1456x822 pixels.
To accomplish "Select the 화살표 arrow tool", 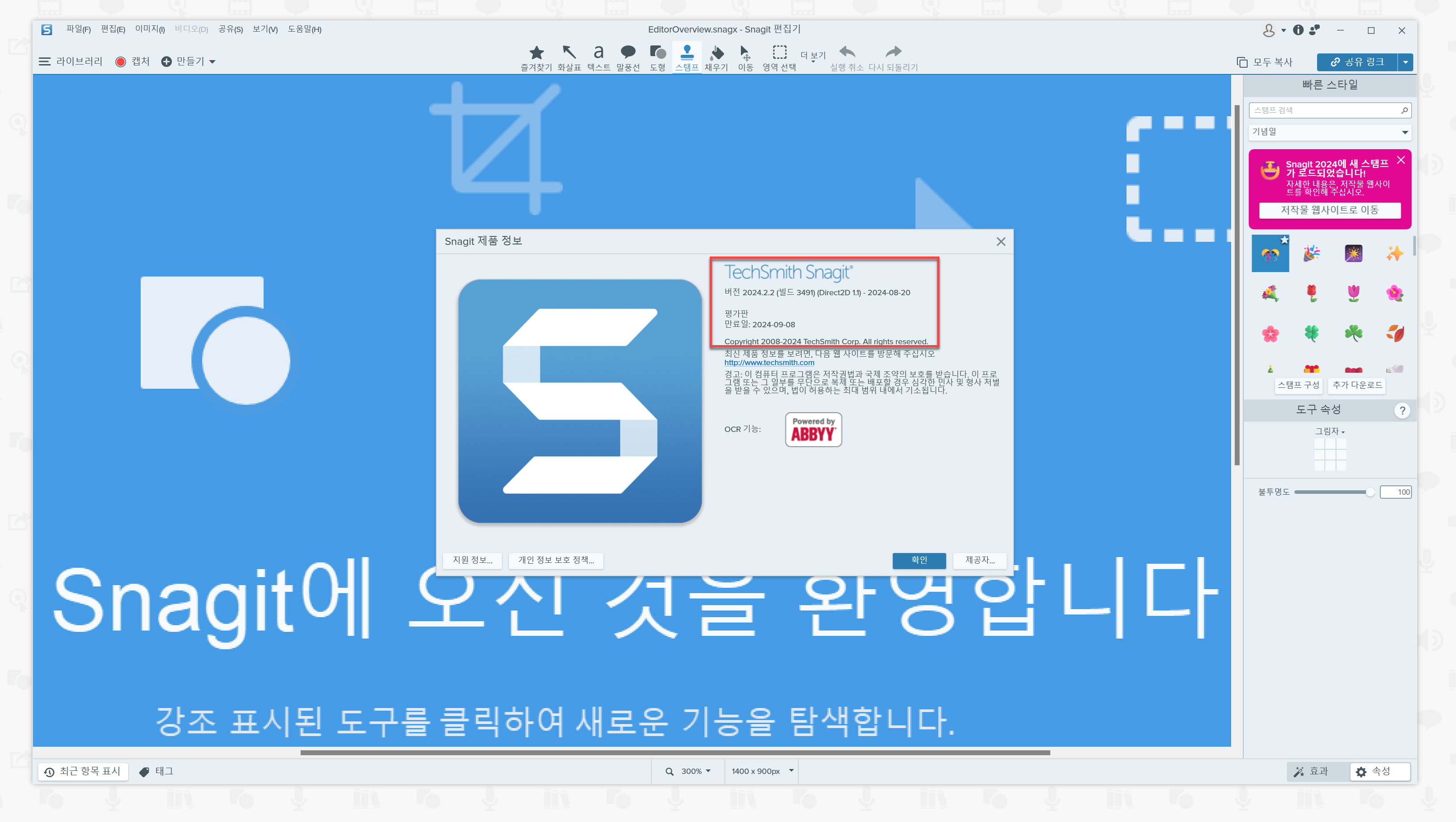I will 569,58.
